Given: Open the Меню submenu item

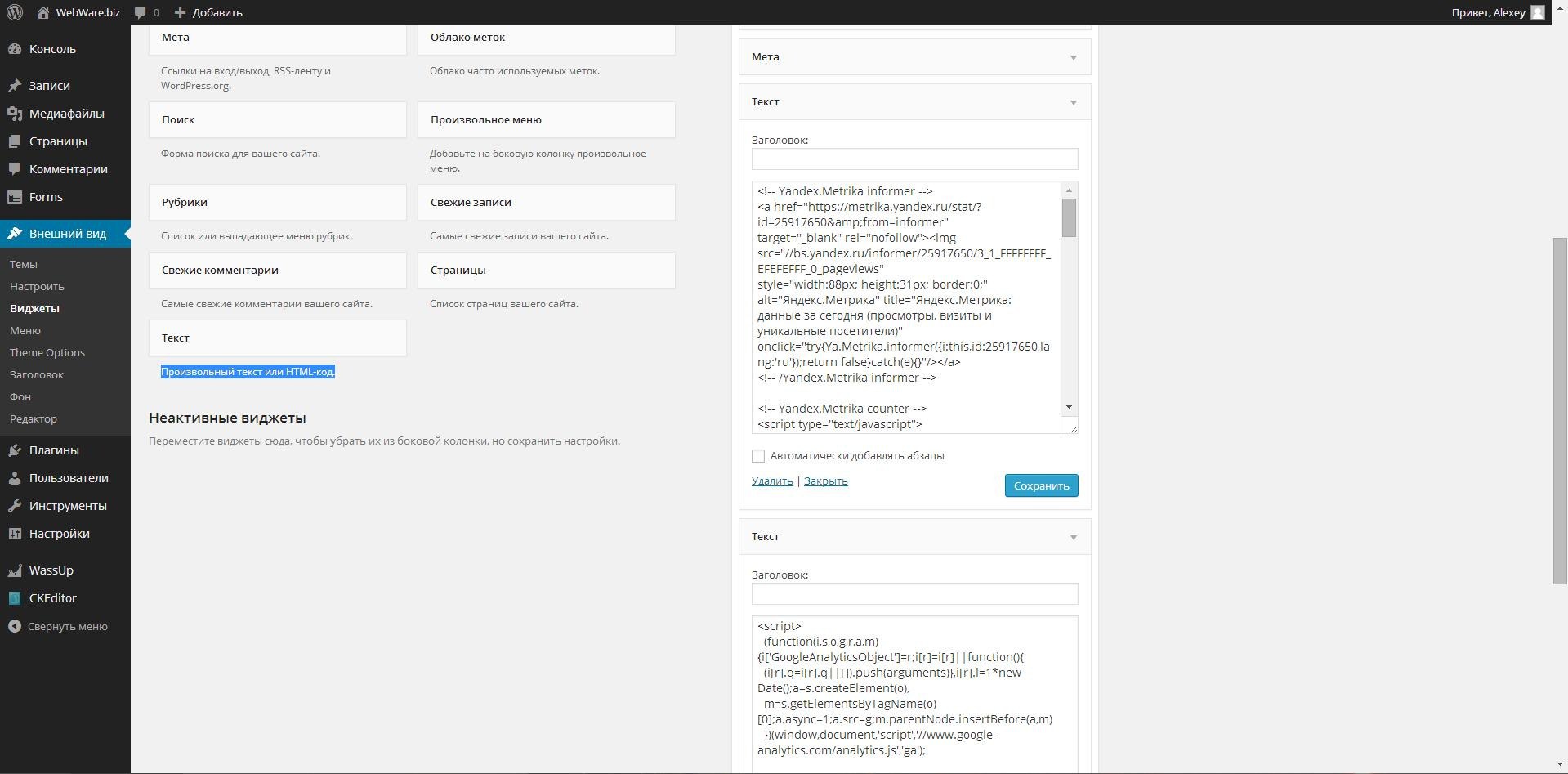Looking at the screenshot, I should pos(25,330).
